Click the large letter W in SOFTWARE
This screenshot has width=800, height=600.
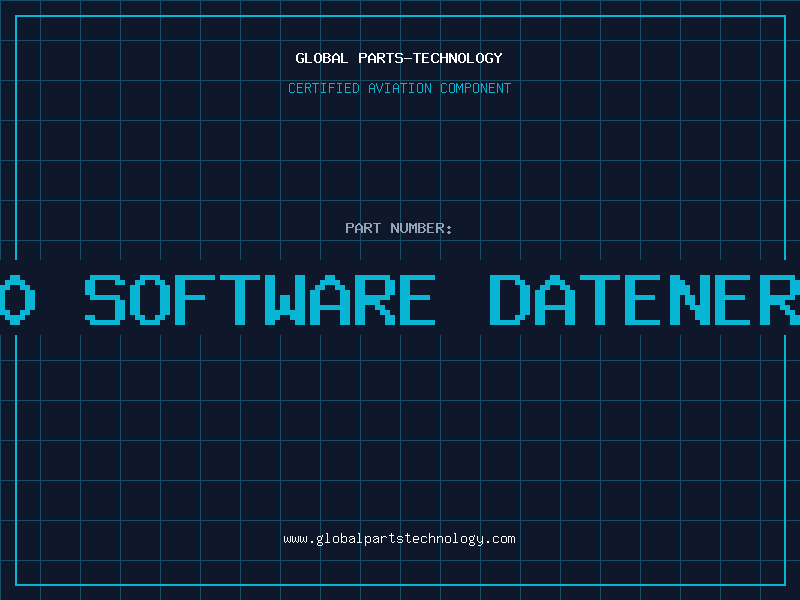click(284, 299)
